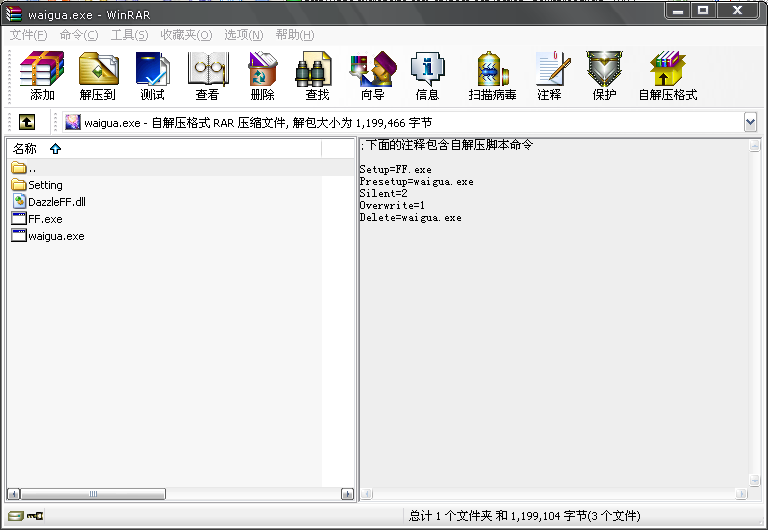The height and width of the screenshot is (530, 768).
Task: Open the 文件(F) menu
Action: point(28,35)
